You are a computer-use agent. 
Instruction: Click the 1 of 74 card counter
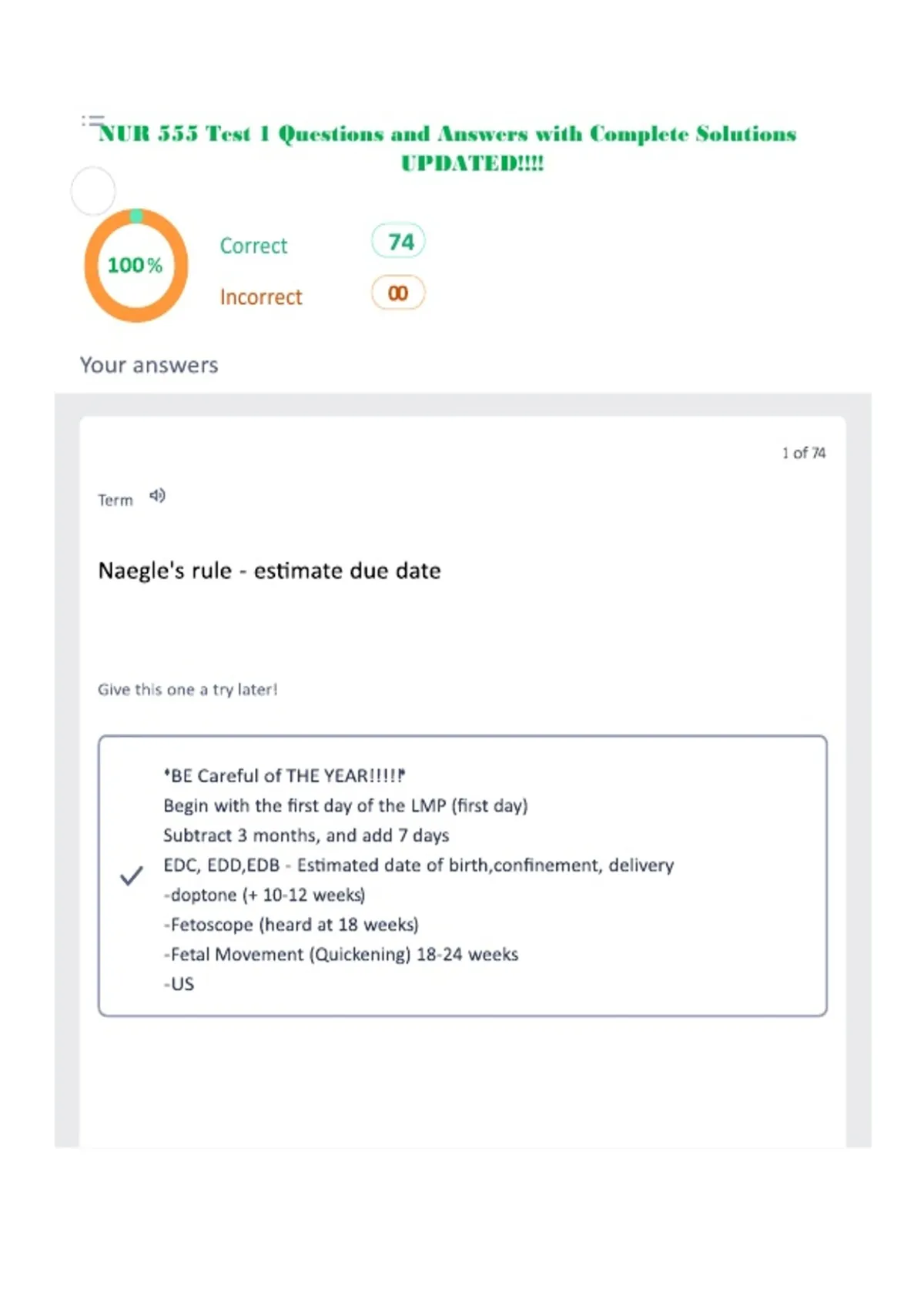pyautogui.click(x=804, y=453)
